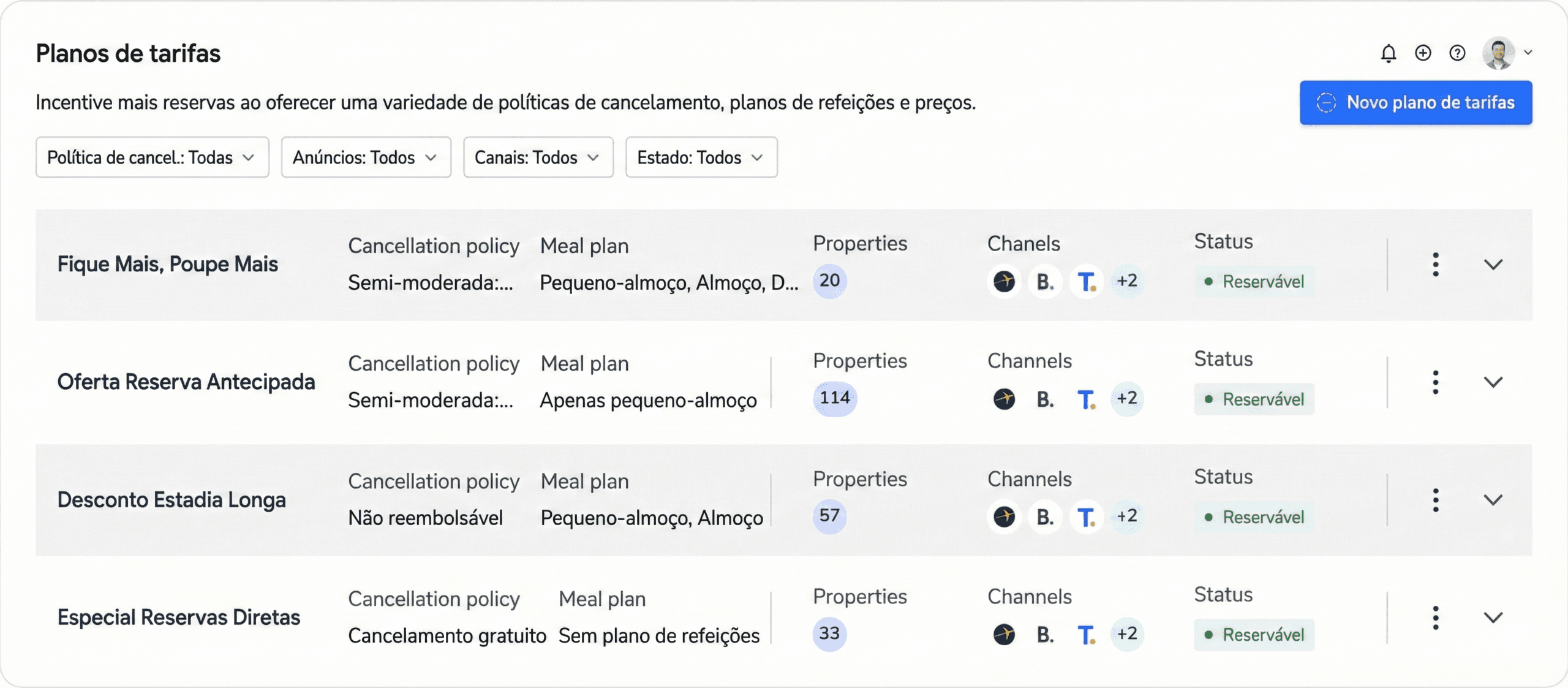Click the +2 channels badge on Especial Reservas Diretas
This screenshot has width=1568, height=688.
[x=1126, y=634]
